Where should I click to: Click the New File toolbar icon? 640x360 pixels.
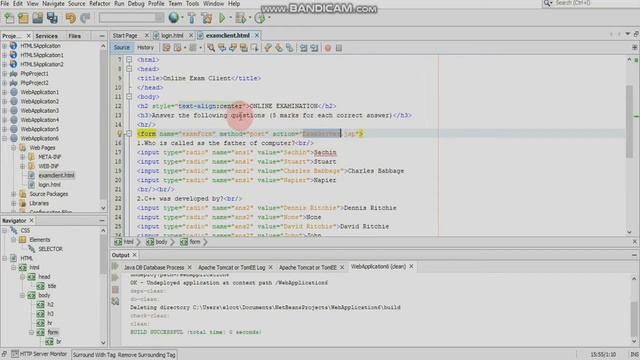click(x=9, y=18)
